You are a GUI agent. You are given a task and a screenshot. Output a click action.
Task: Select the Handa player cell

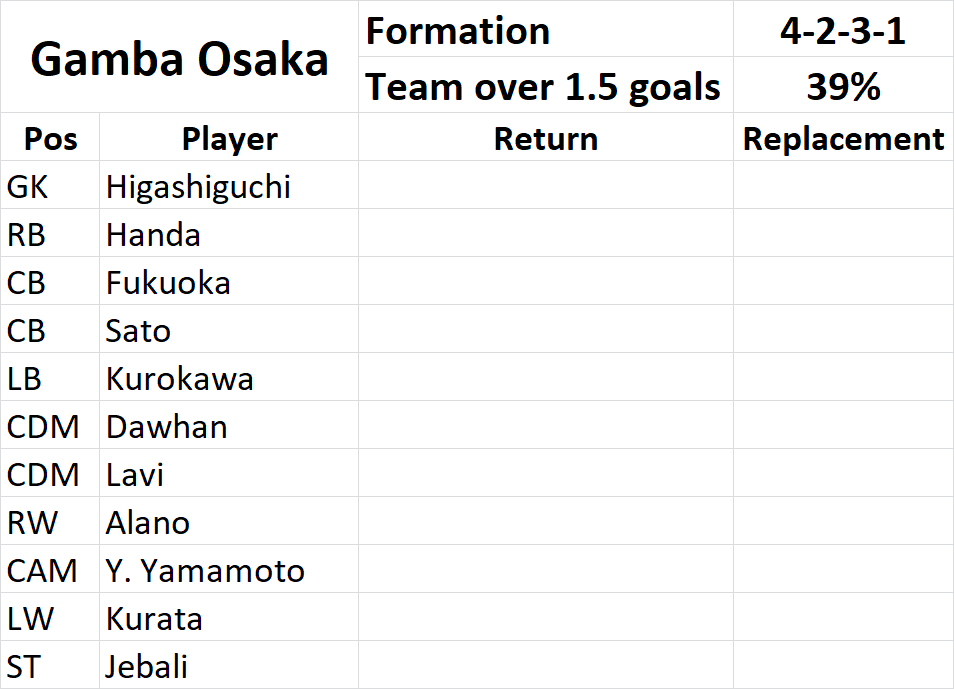[229, 233]
